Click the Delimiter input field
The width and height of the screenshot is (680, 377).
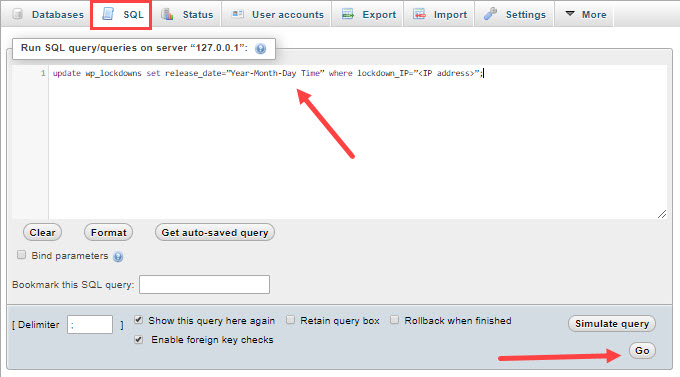click(90, 325)
